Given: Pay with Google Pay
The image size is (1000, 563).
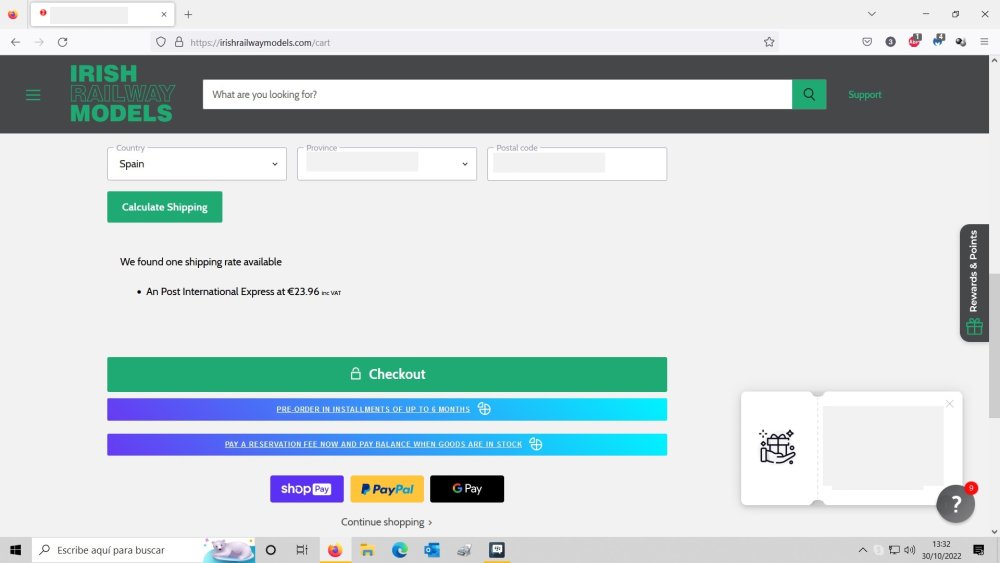Looking at the screenshot, I should [467, 489].
